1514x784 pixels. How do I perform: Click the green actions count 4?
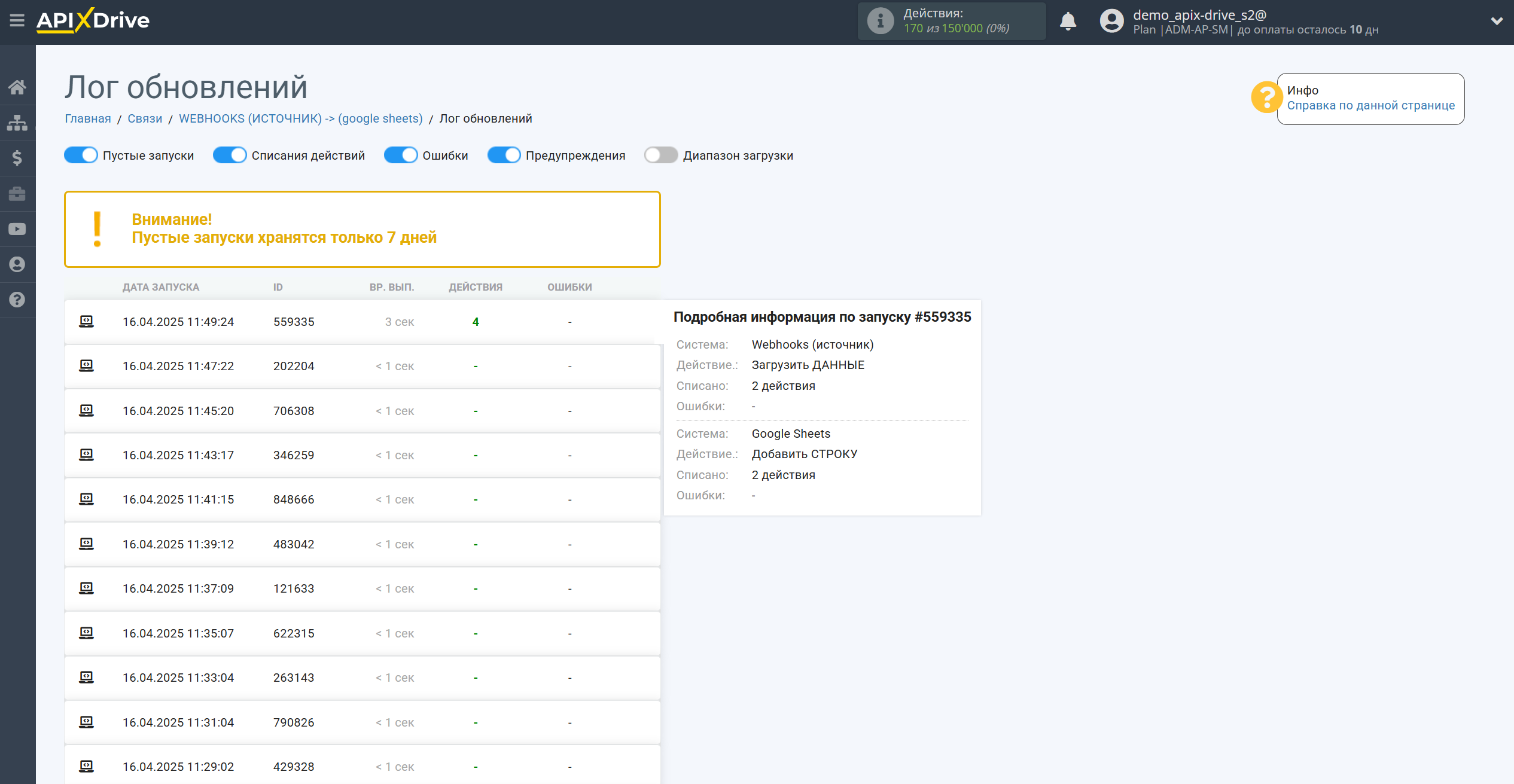(476, 322)
